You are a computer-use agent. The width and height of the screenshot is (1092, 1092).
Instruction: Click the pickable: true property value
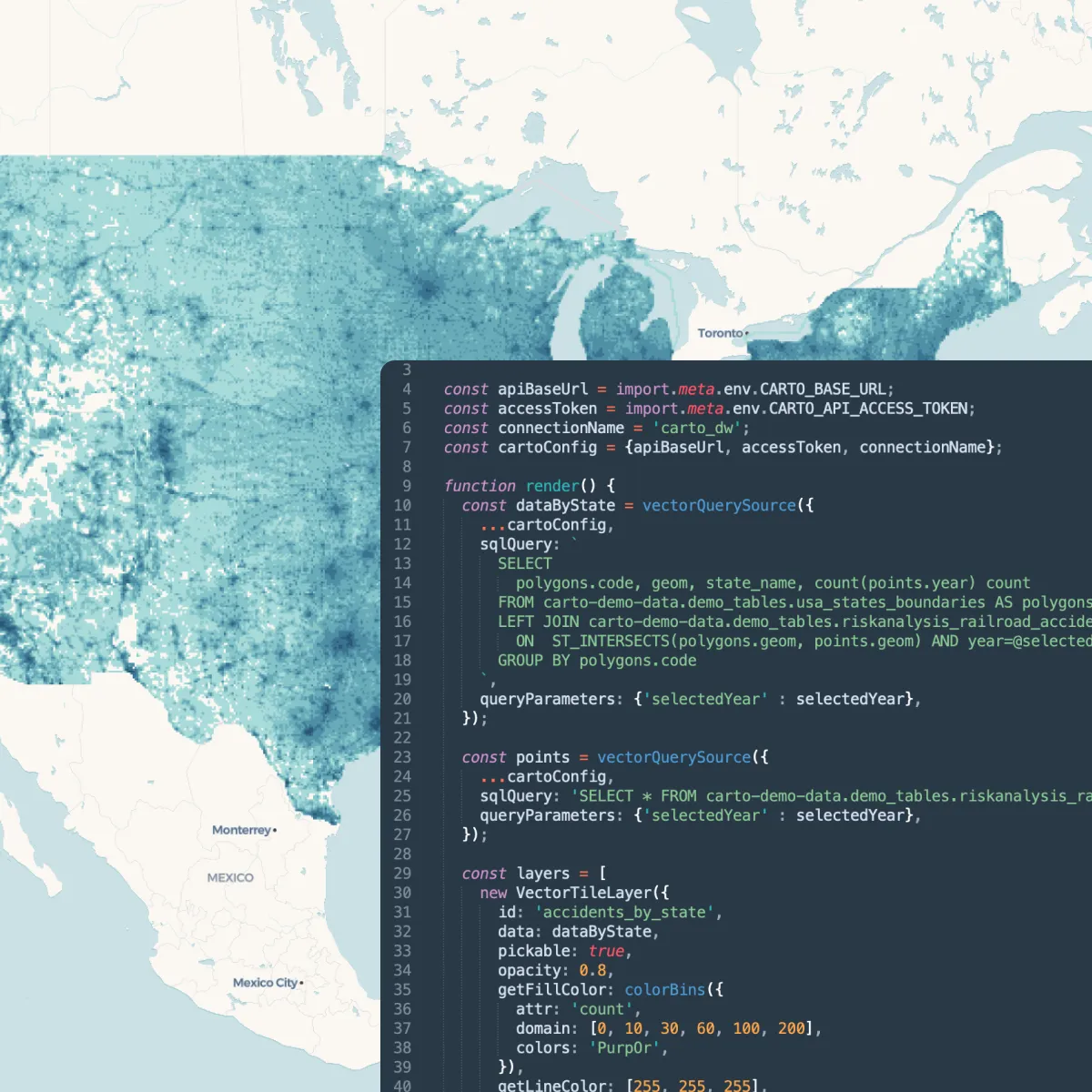point(606,951)
